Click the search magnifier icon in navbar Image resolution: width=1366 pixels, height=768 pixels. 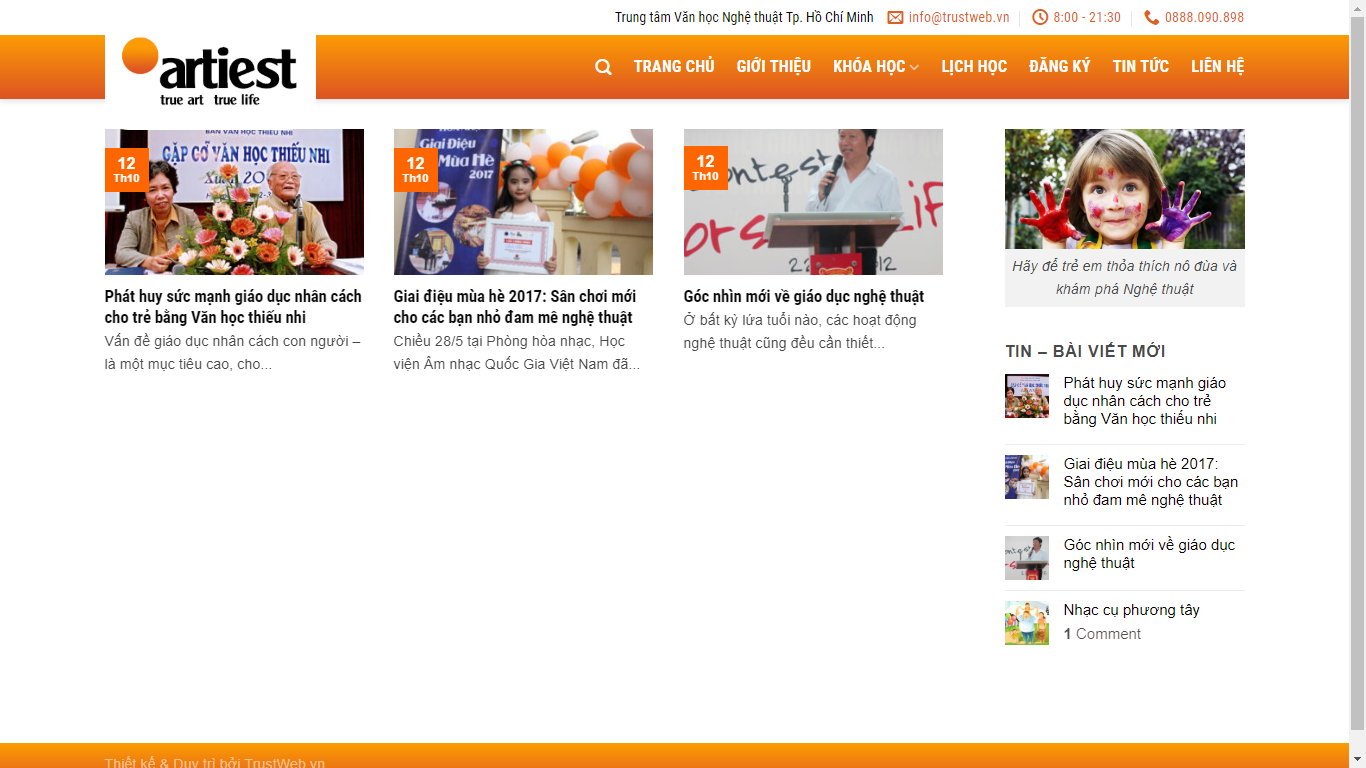point(603,67)
